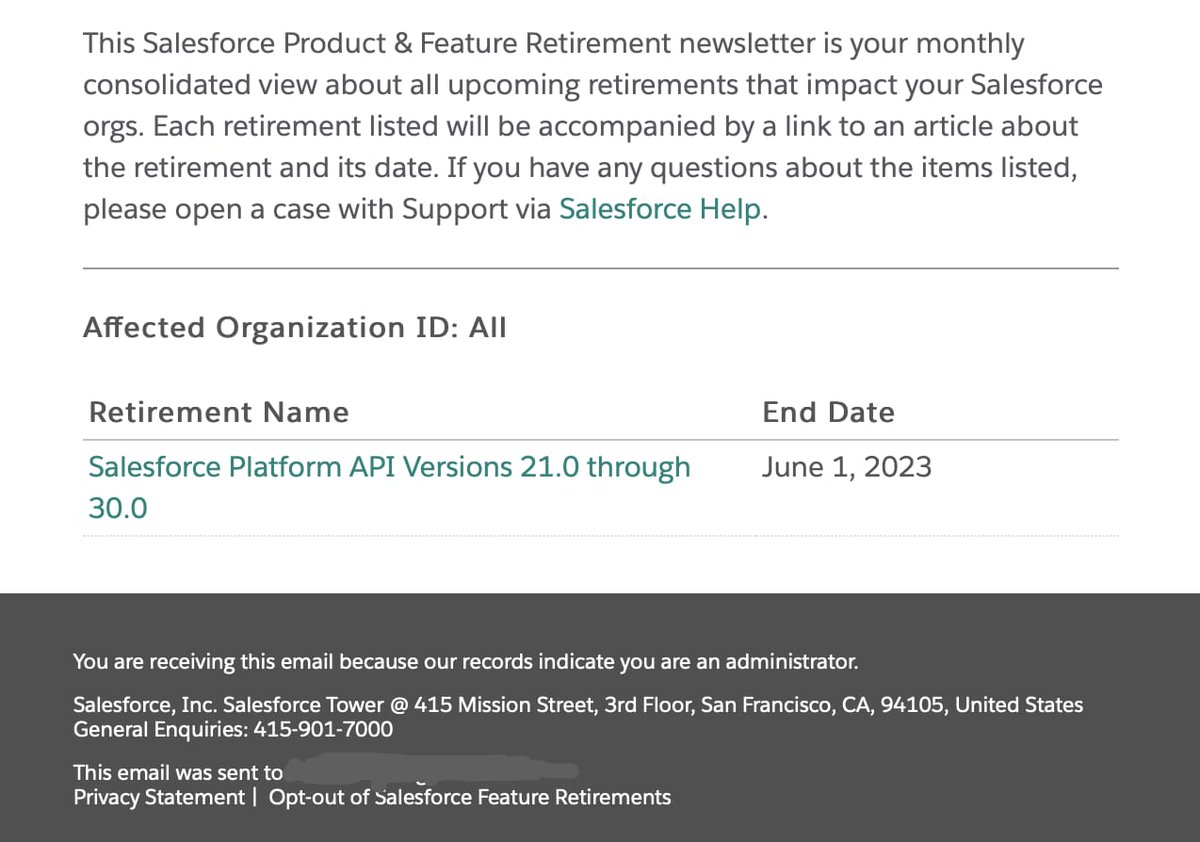The height and width of the screenshot is (842, 1200).
Task: Click Opt-out of Salesforce Feature Retirements link
Action: (x=470, y=797)
